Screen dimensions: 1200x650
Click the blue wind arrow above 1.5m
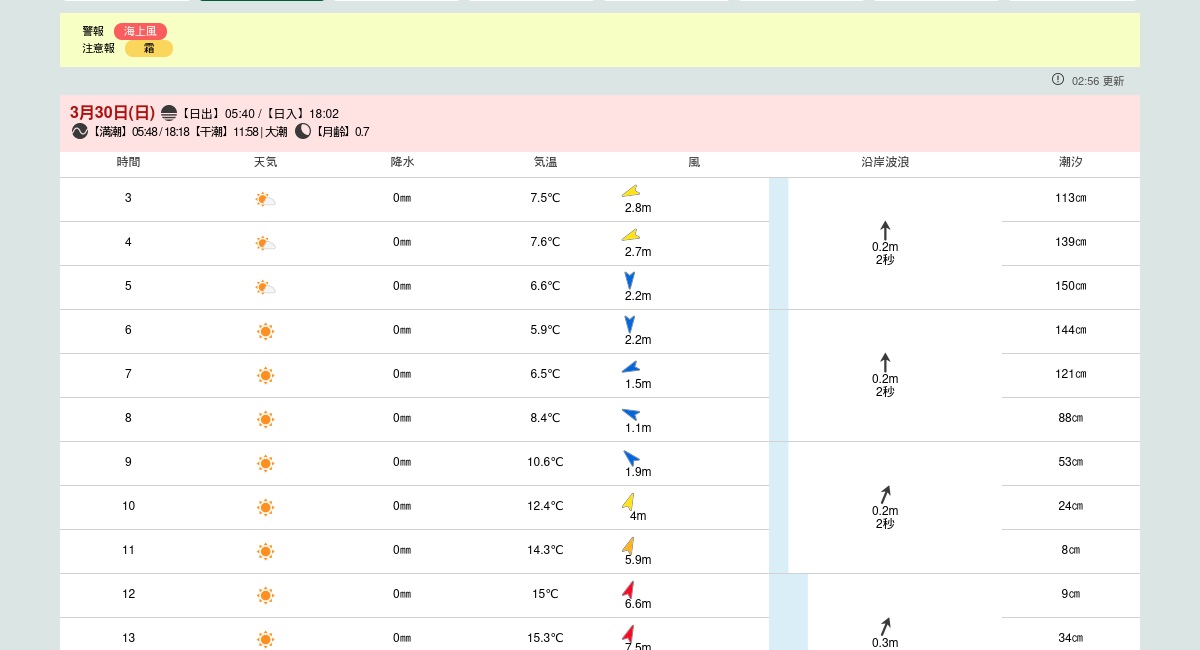pyautogui.click(x=631, y=367)
